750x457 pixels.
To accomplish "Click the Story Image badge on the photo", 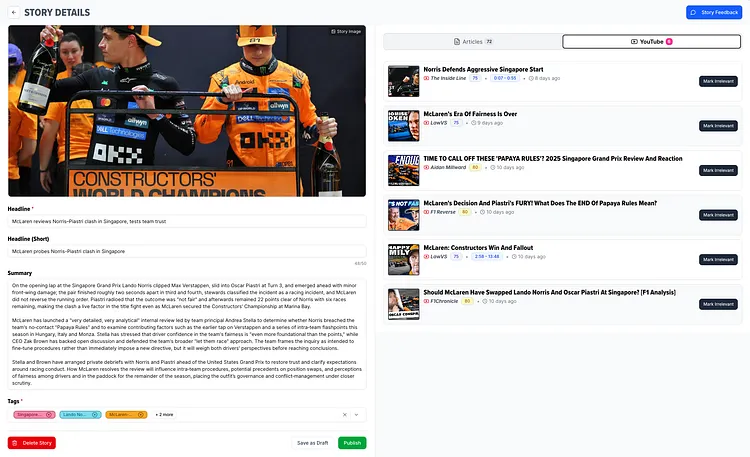I will coord(346,32).
